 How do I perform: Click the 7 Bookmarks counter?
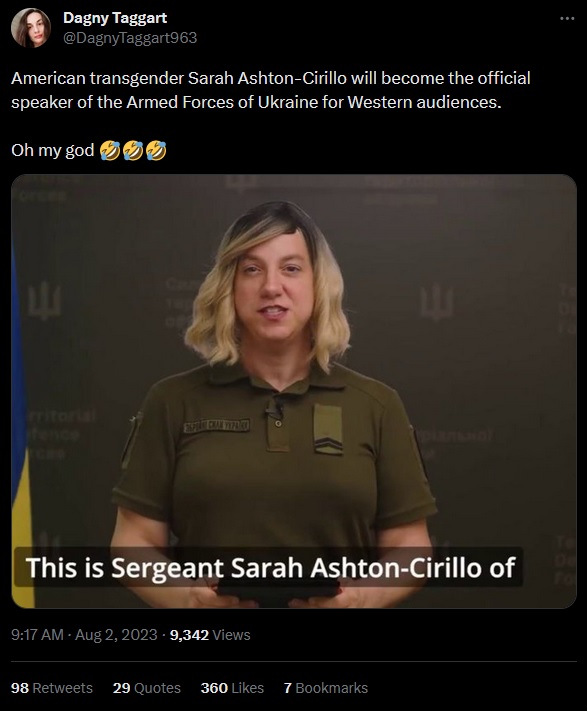[x=325, y=688]
